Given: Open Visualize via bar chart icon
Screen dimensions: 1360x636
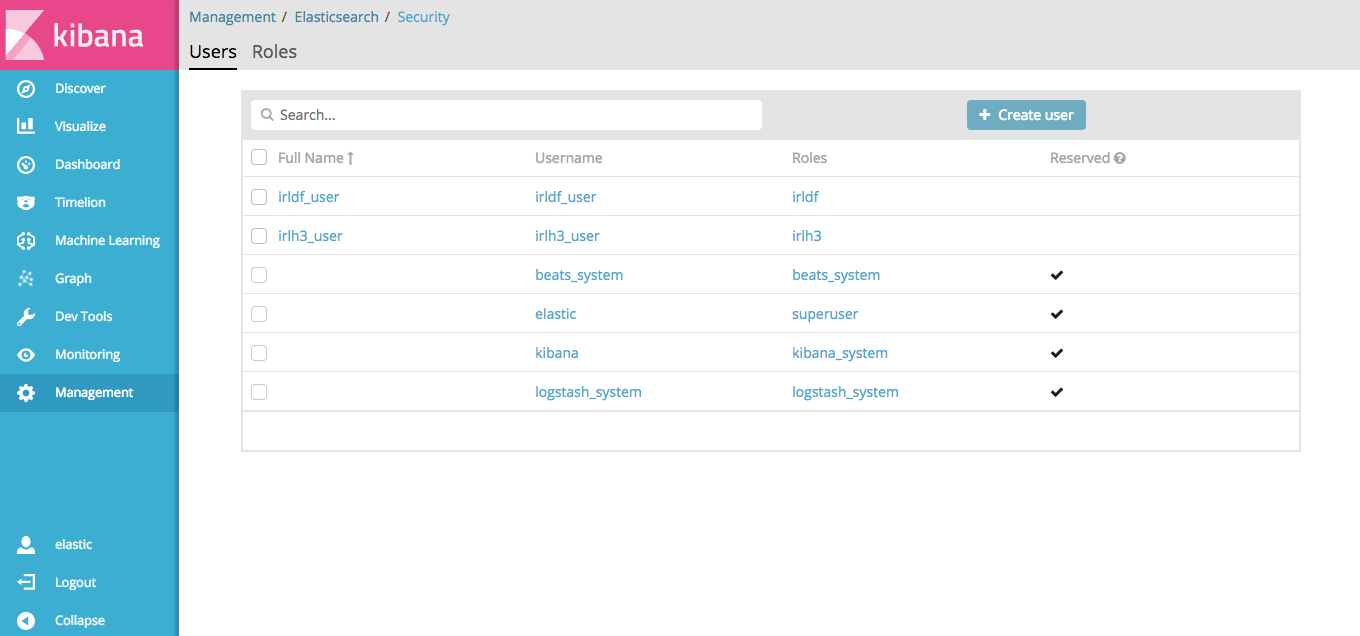Looking at the screenshot, I should click(x=27, y=127).
